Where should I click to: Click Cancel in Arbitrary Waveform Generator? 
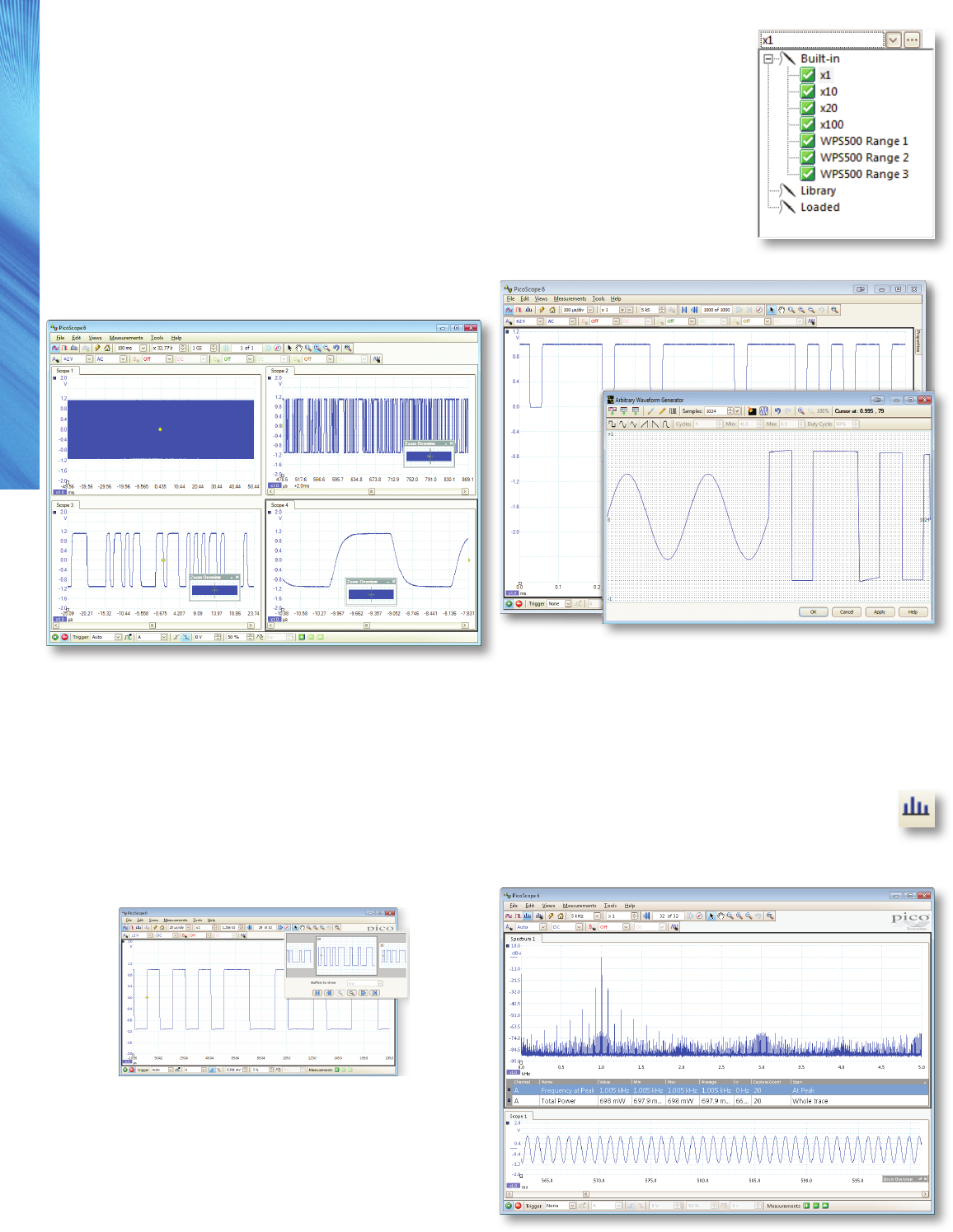(x=847, y=612)
